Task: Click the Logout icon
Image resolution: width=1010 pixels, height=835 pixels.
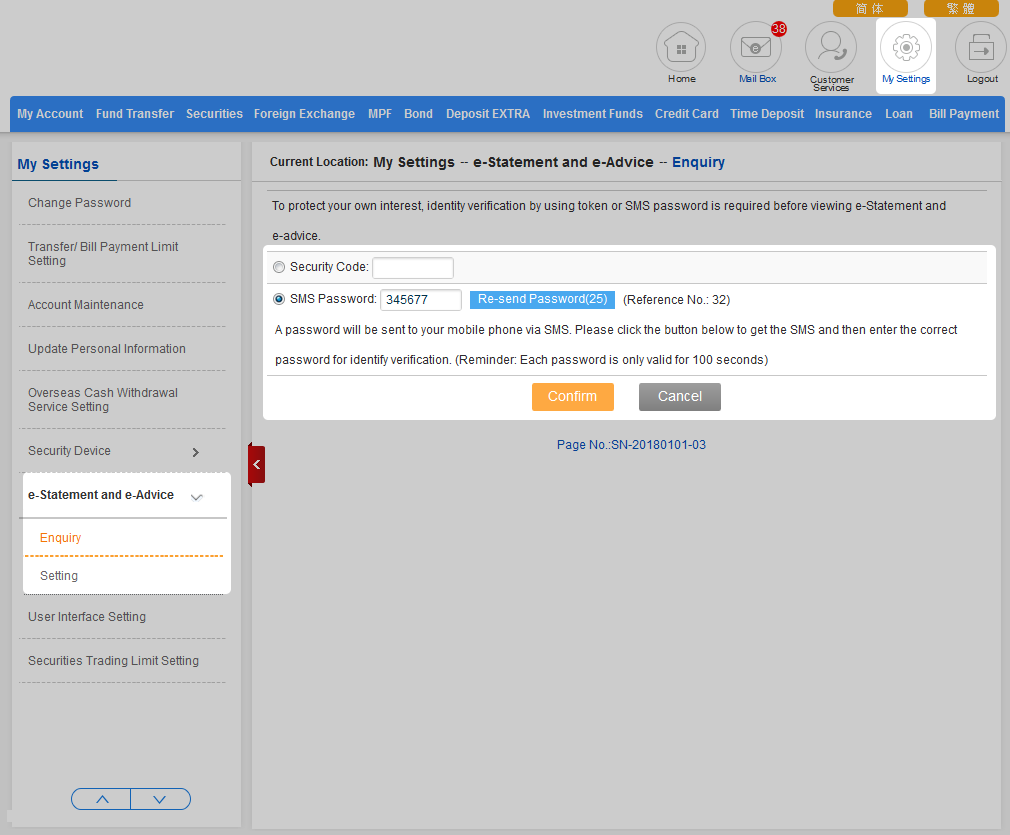Action: pyautogui.click(x=981, y=48)
